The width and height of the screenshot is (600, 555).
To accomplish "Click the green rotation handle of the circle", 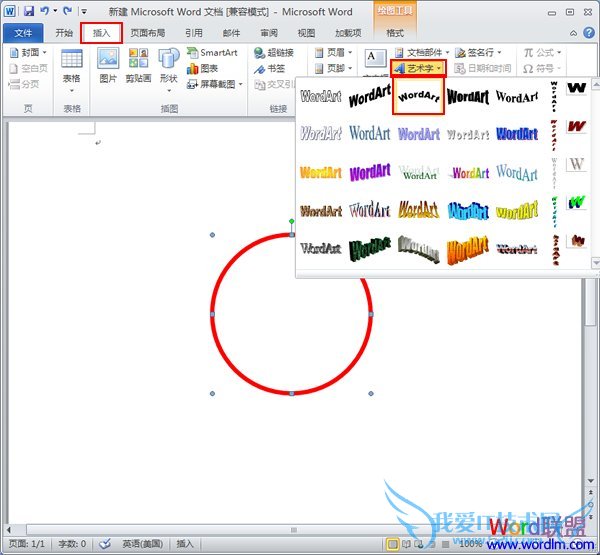I will click(292, 221).
